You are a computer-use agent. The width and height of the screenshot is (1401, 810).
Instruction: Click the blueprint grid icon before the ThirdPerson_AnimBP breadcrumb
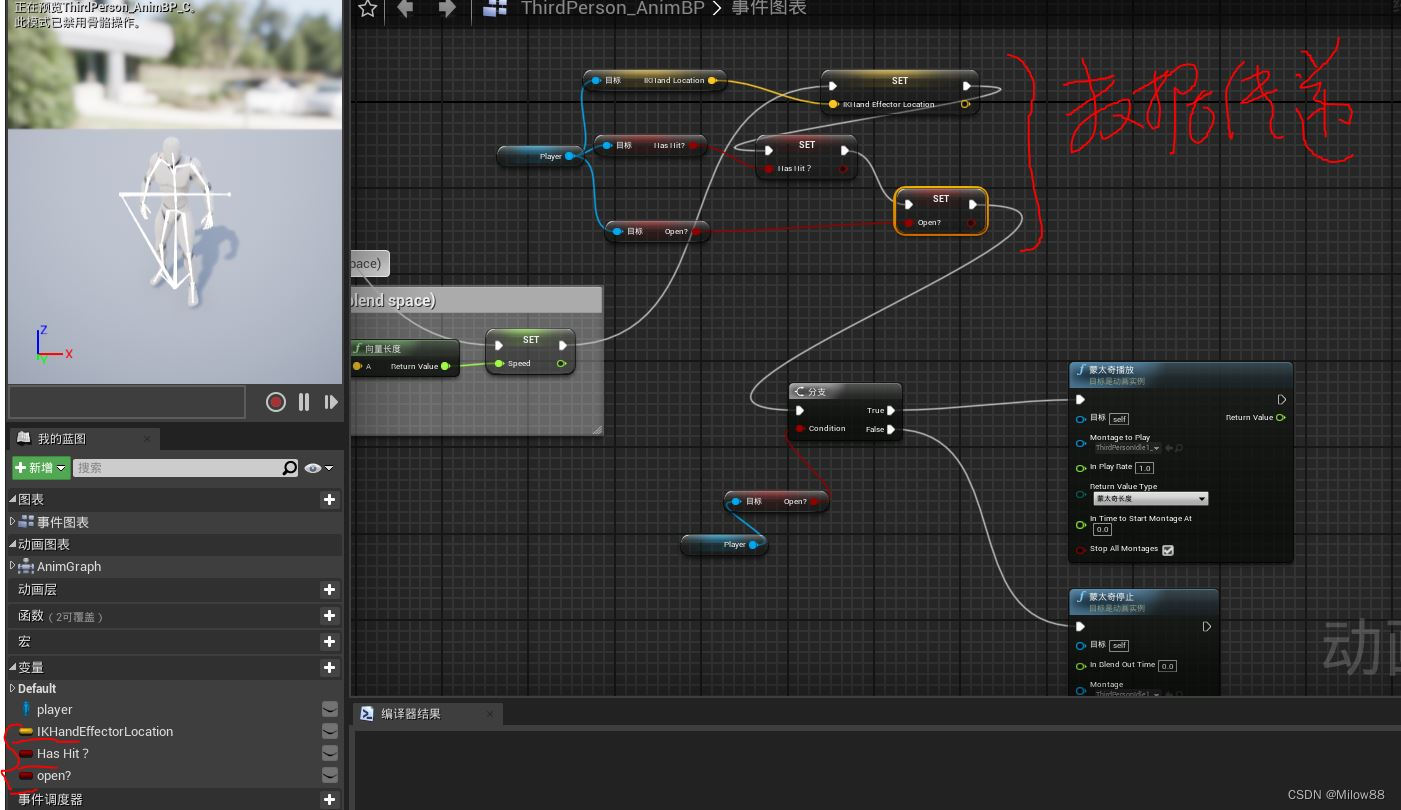click(x=494, y=9)
